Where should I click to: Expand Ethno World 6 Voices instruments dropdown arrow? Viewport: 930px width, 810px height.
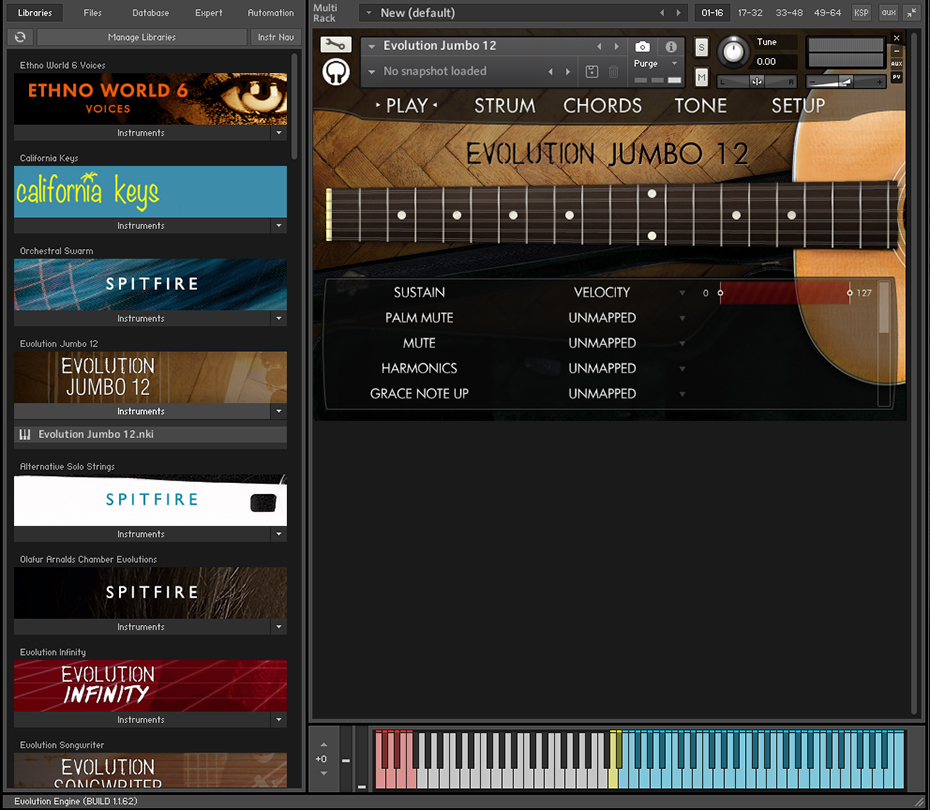point(279,133)
